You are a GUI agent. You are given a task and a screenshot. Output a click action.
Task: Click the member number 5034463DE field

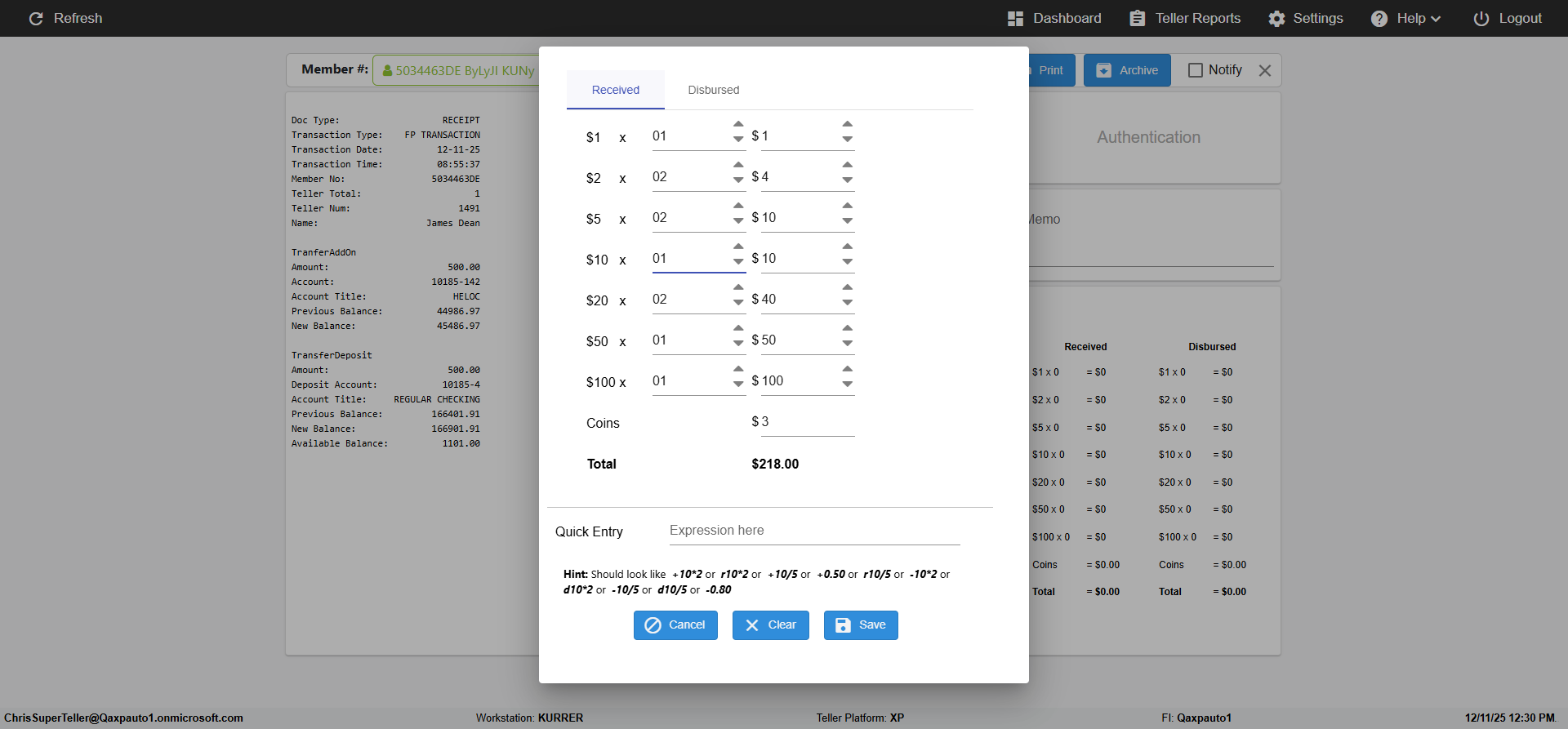(x=457, y=71)
